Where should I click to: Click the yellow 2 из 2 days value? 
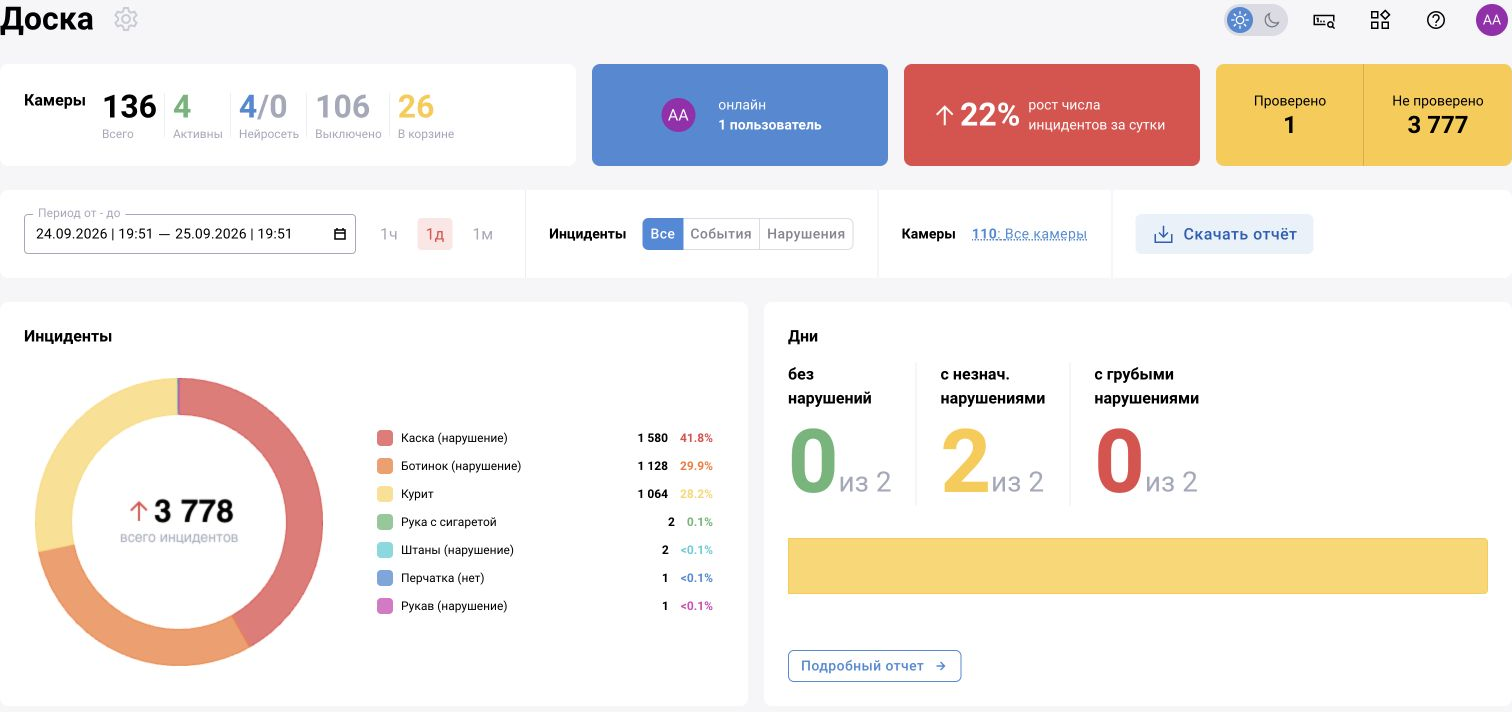coord(992,464)
